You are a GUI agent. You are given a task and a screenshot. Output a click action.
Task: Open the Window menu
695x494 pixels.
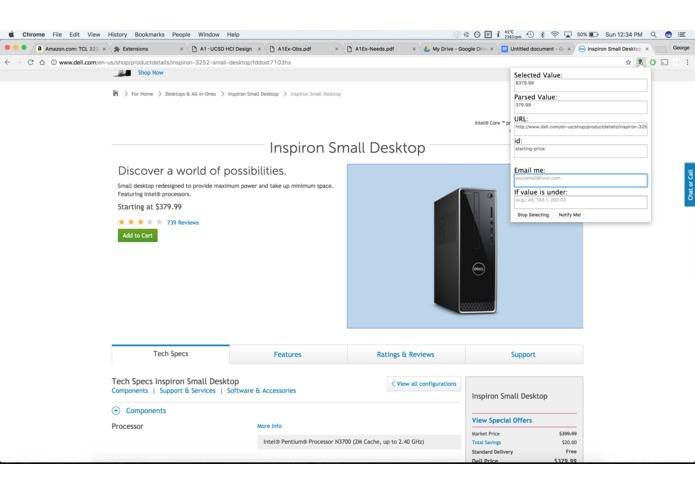click(x=208, y=34)
